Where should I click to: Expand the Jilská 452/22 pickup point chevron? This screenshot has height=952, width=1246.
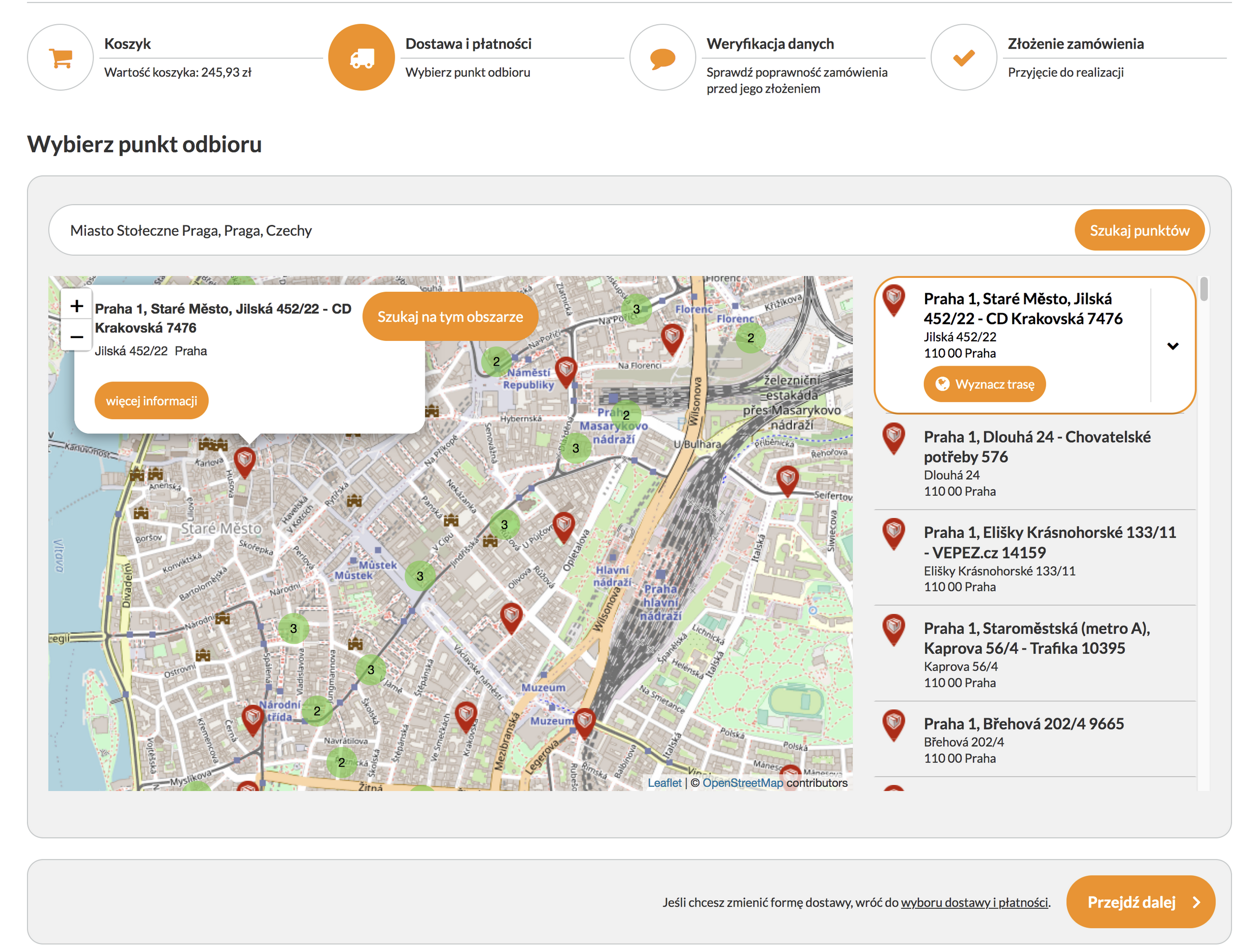pos(1172,345)
